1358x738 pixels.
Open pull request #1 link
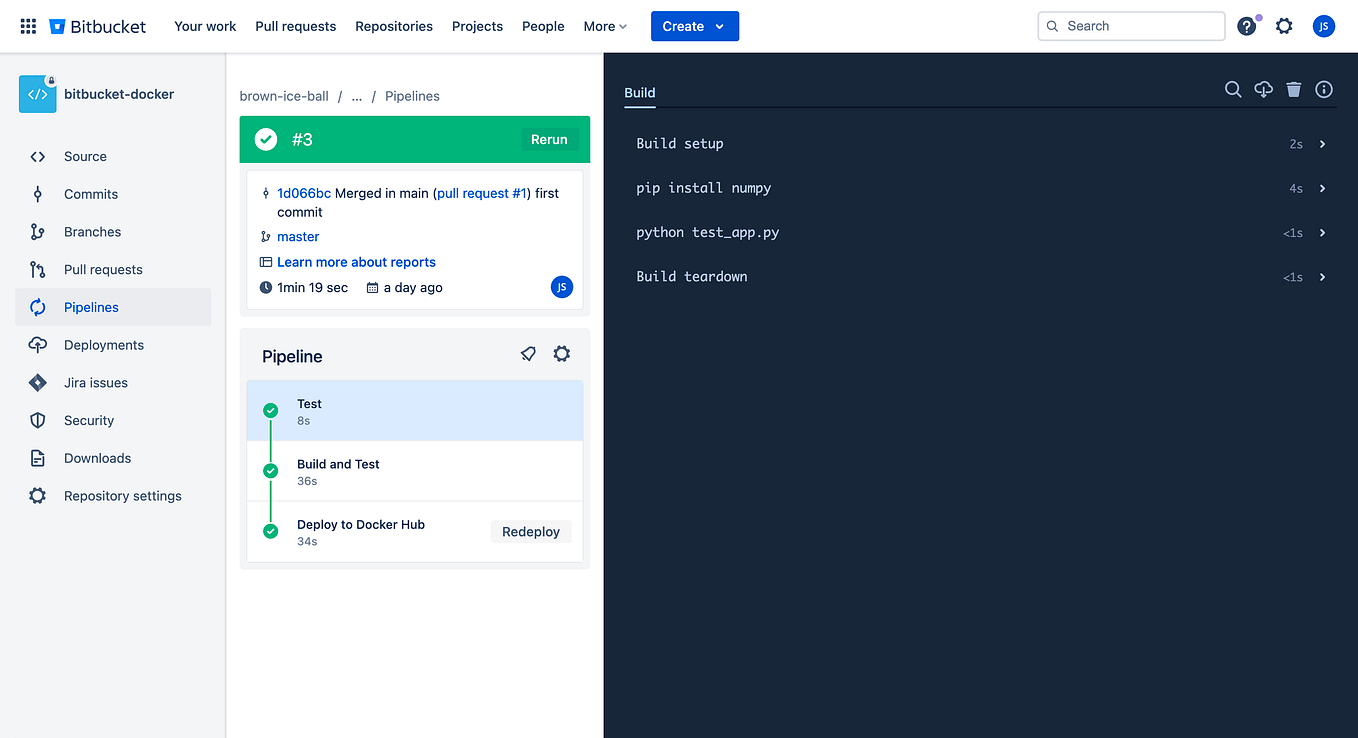(x=481, y=192)
